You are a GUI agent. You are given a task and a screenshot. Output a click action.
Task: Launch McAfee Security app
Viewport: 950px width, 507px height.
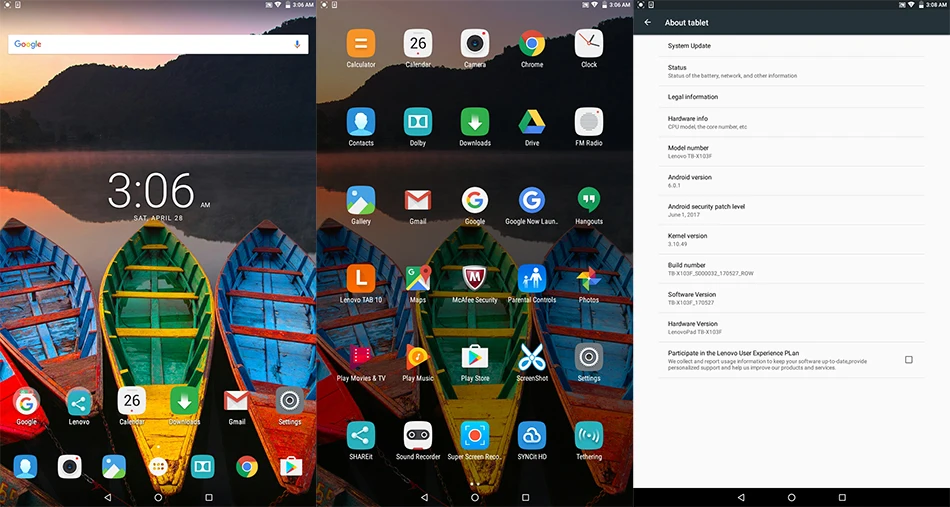[x=474, y=279]
